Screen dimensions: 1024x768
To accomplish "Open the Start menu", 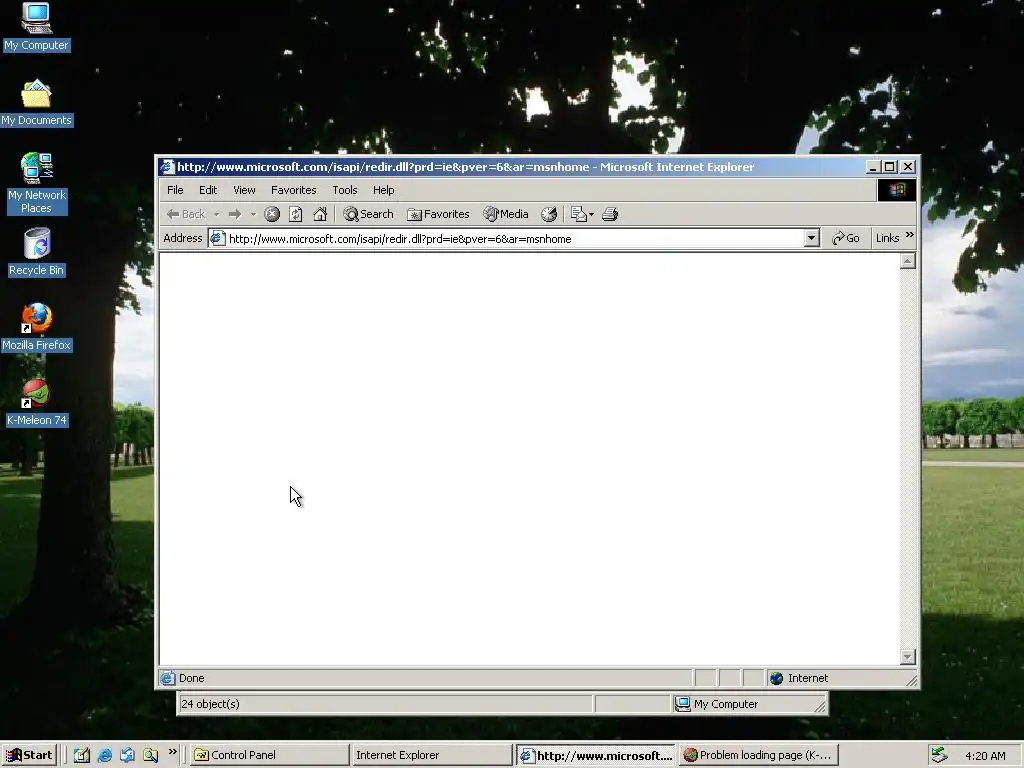I will point(30,755).
